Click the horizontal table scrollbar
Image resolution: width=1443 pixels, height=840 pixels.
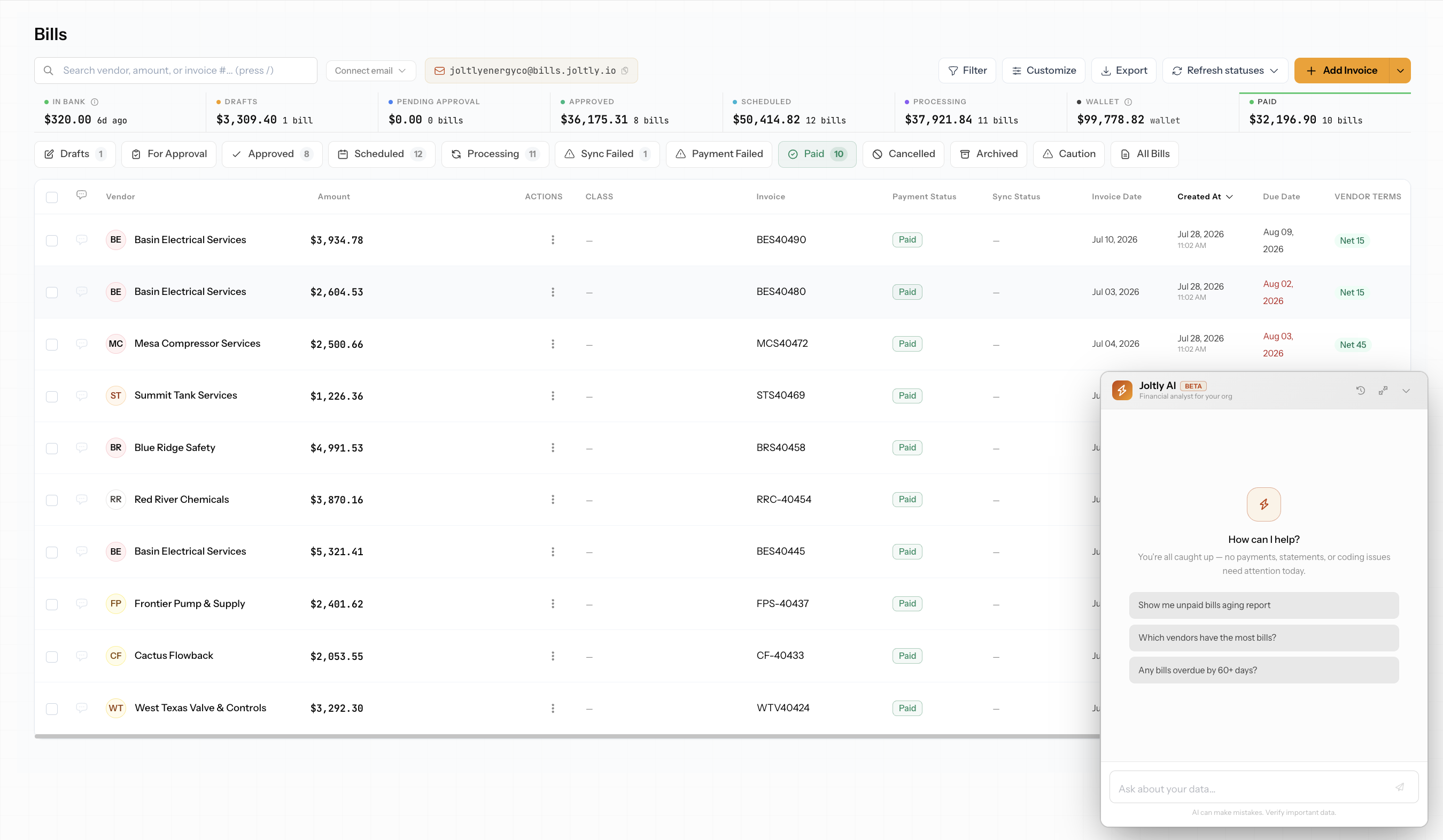click(x=567, y=736)
